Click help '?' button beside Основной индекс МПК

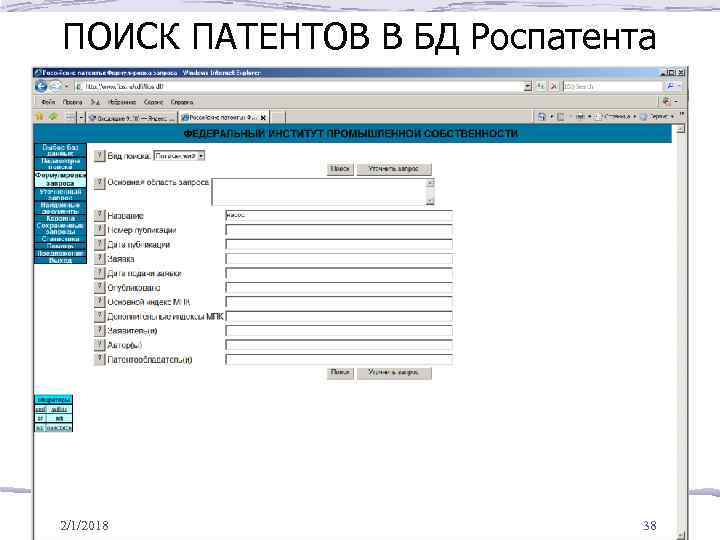[x=99, y=302]
